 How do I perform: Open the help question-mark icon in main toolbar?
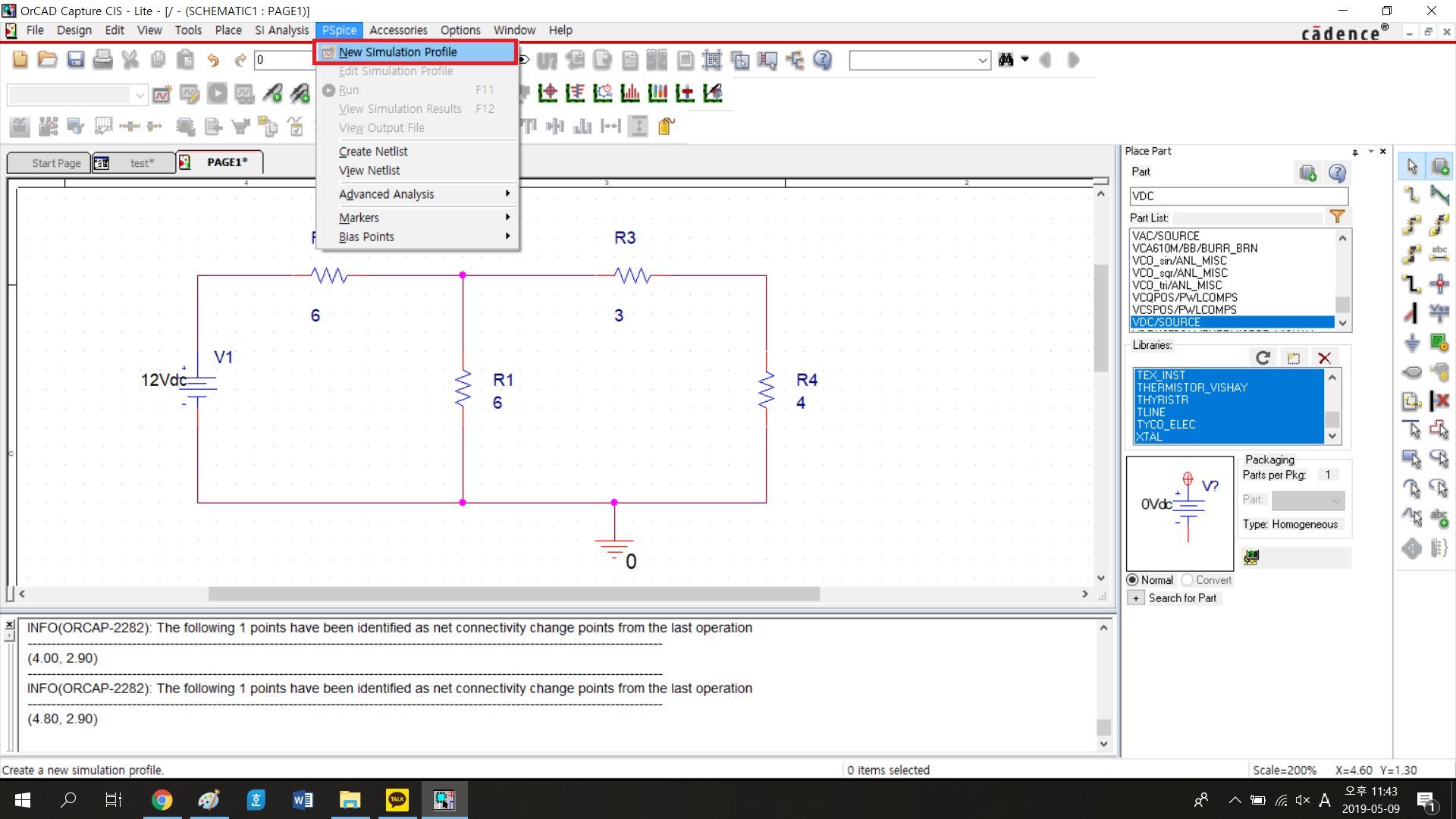tap(822, 60)
